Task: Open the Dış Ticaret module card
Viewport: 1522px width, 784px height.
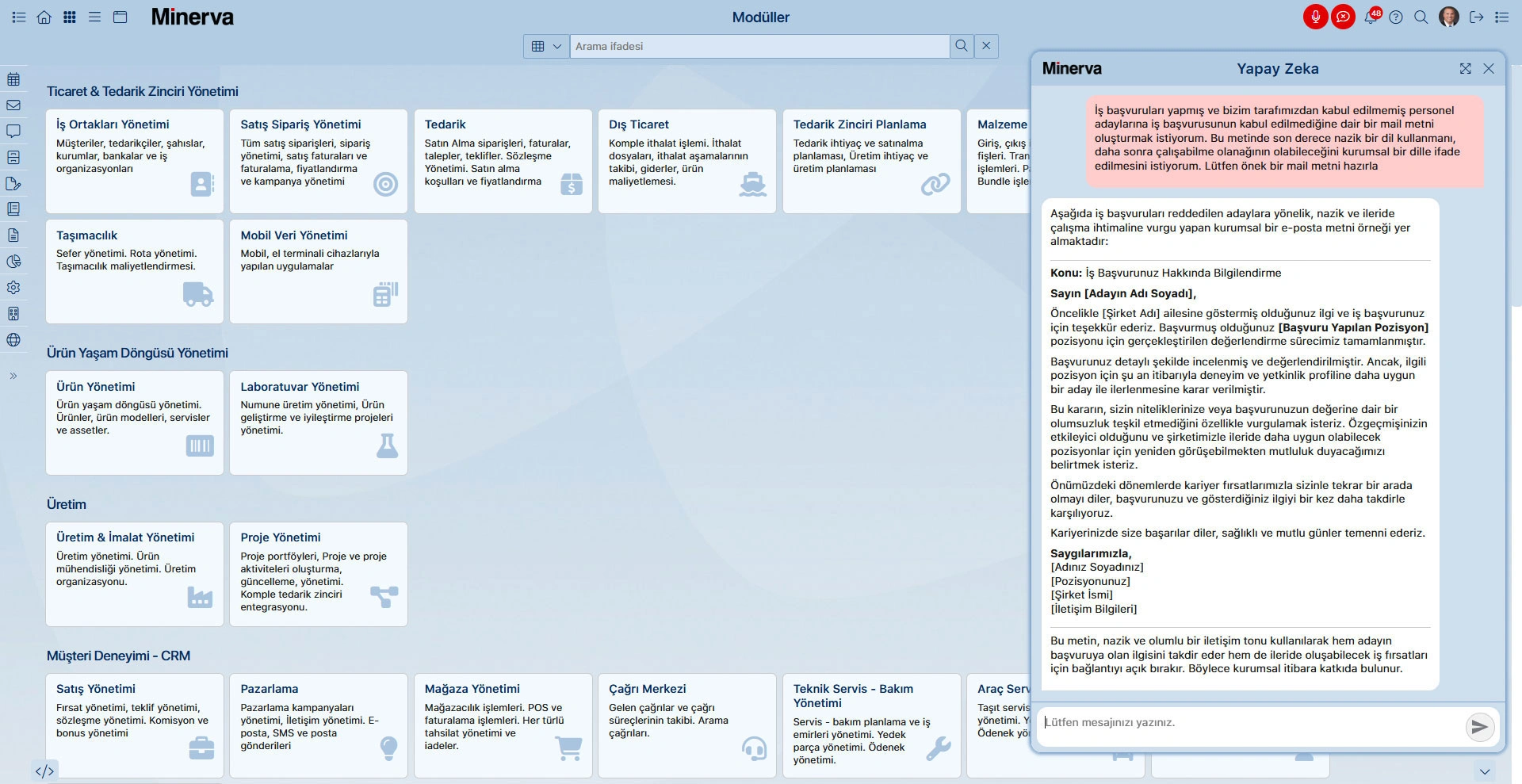Action: tap(686, 161)
